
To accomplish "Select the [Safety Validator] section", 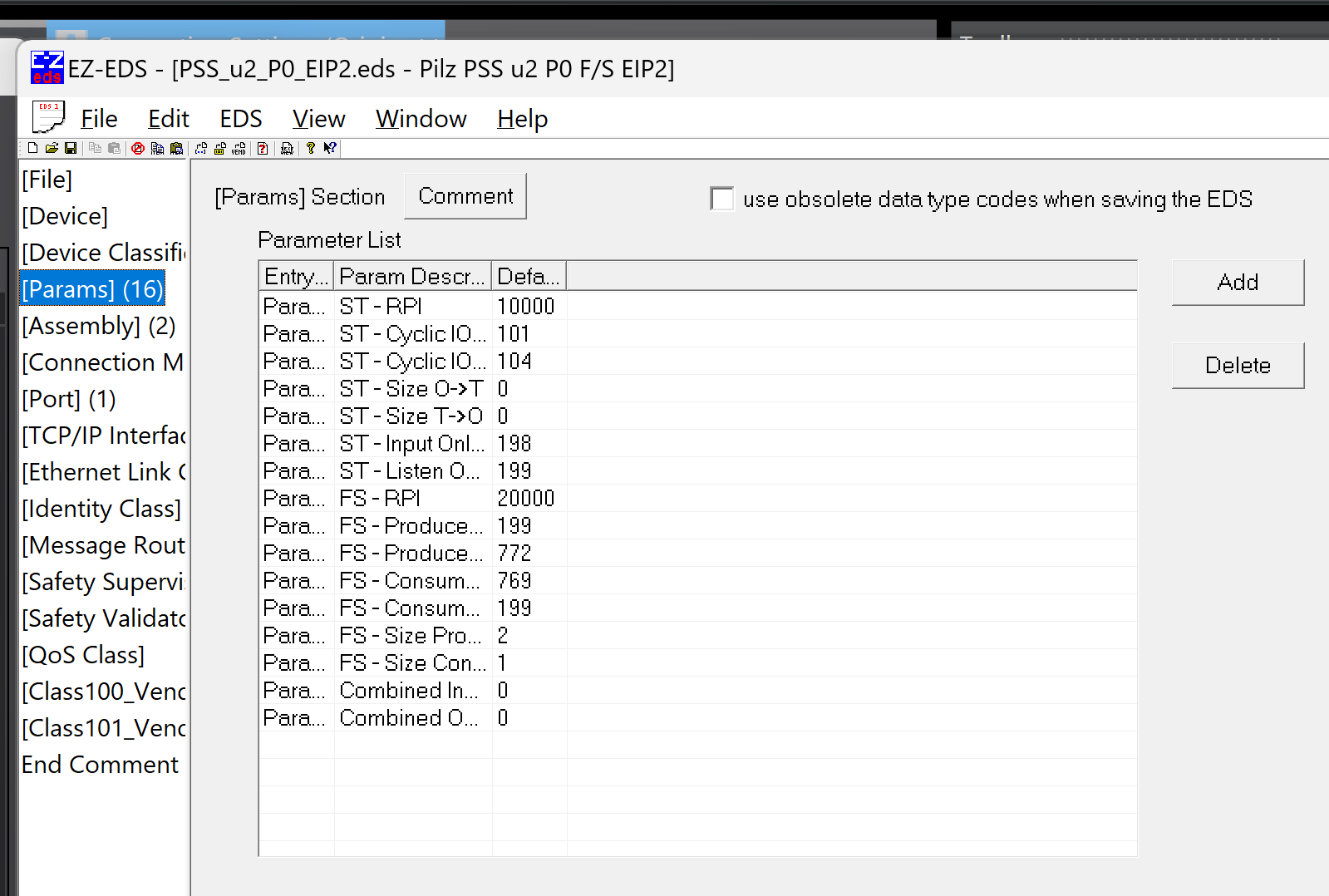I will [104, 618].
